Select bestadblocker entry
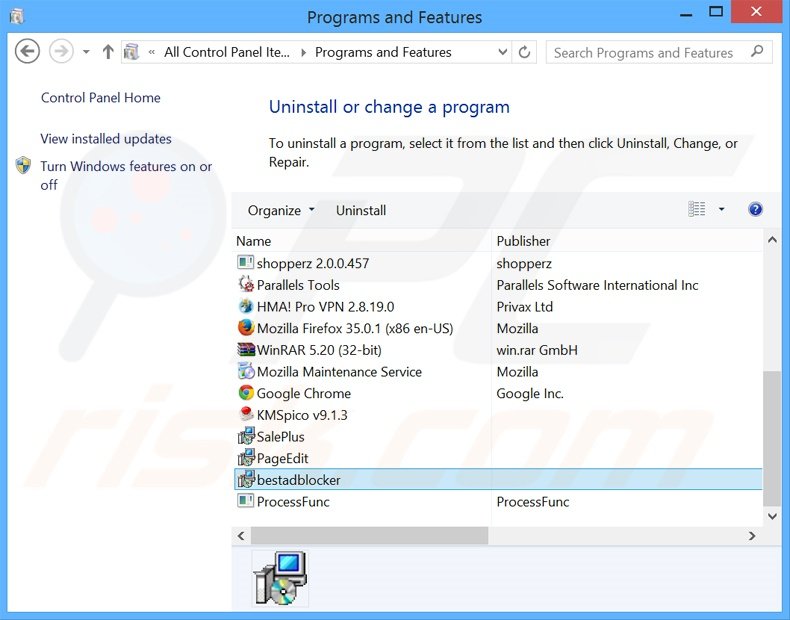790x620 pixels. (498, 479)
